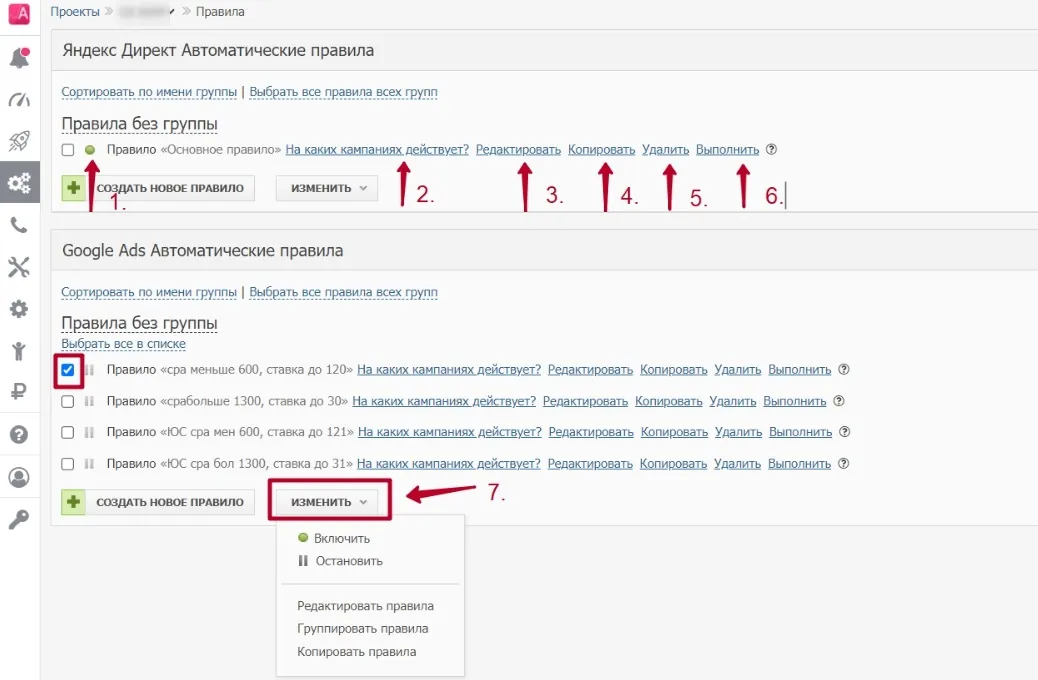Open the settings cog icon
The image size is (1038, 680).
[x=19, y=309]
